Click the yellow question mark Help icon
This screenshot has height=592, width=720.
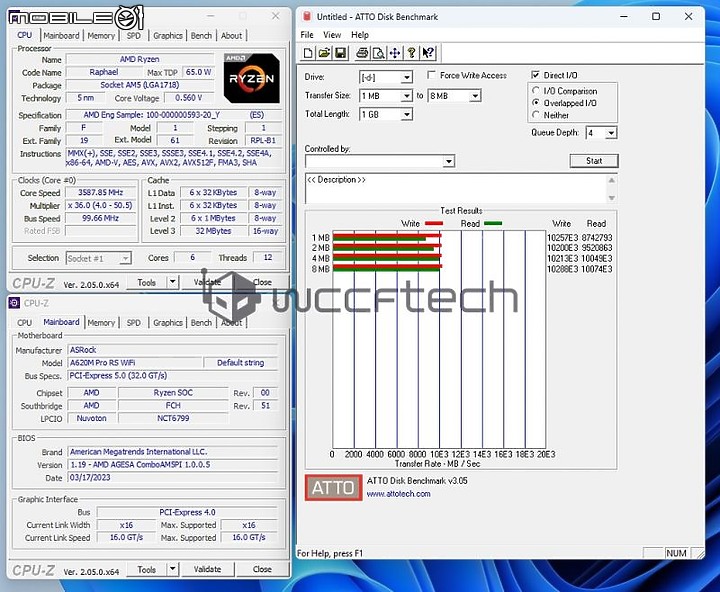pyautogui.click(x=411, y=53)
